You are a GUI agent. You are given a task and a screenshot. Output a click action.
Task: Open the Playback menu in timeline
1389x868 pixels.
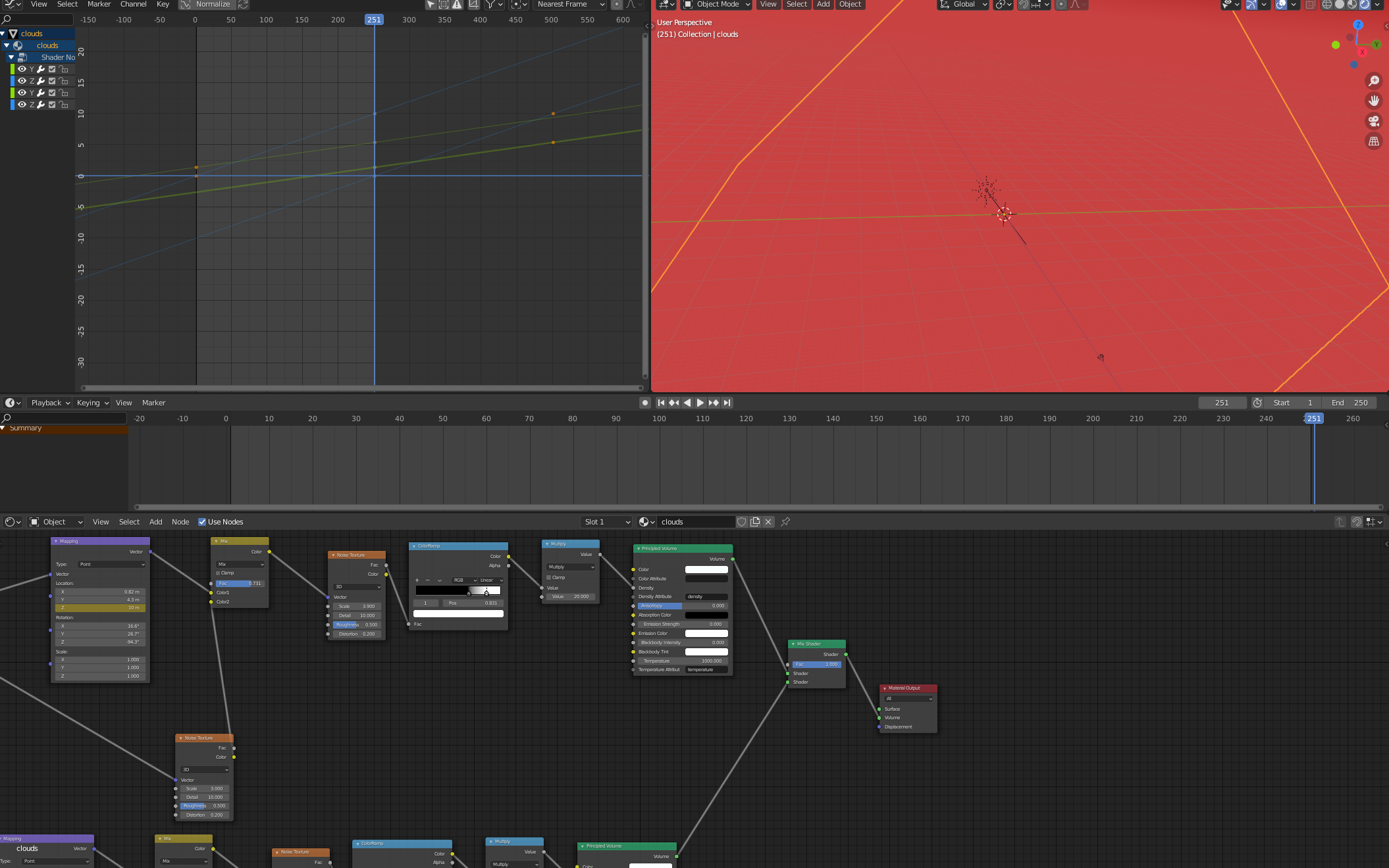50,403
